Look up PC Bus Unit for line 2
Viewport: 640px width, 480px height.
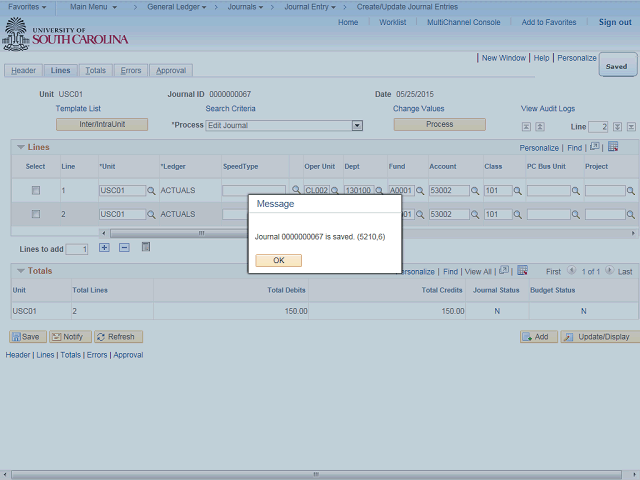(x=576, y=214)
